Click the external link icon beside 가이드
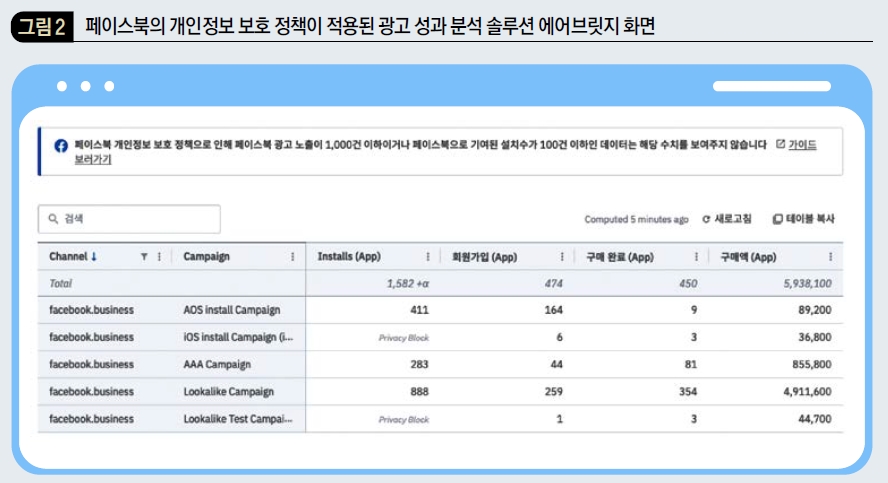This screenshot has width=888, height=483. 780,144
